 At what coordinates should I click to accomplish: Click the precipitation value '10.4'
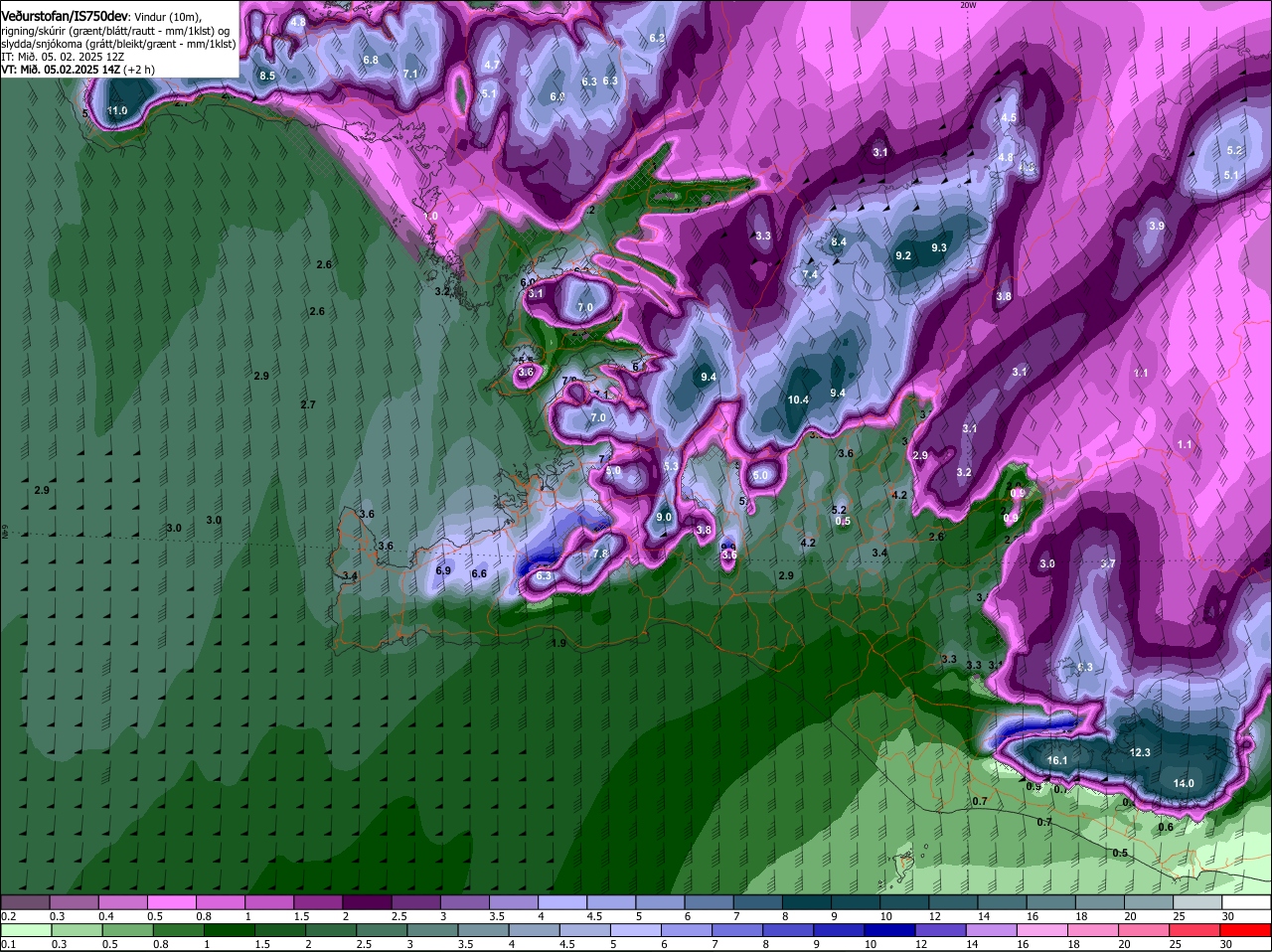coord(798,399)
